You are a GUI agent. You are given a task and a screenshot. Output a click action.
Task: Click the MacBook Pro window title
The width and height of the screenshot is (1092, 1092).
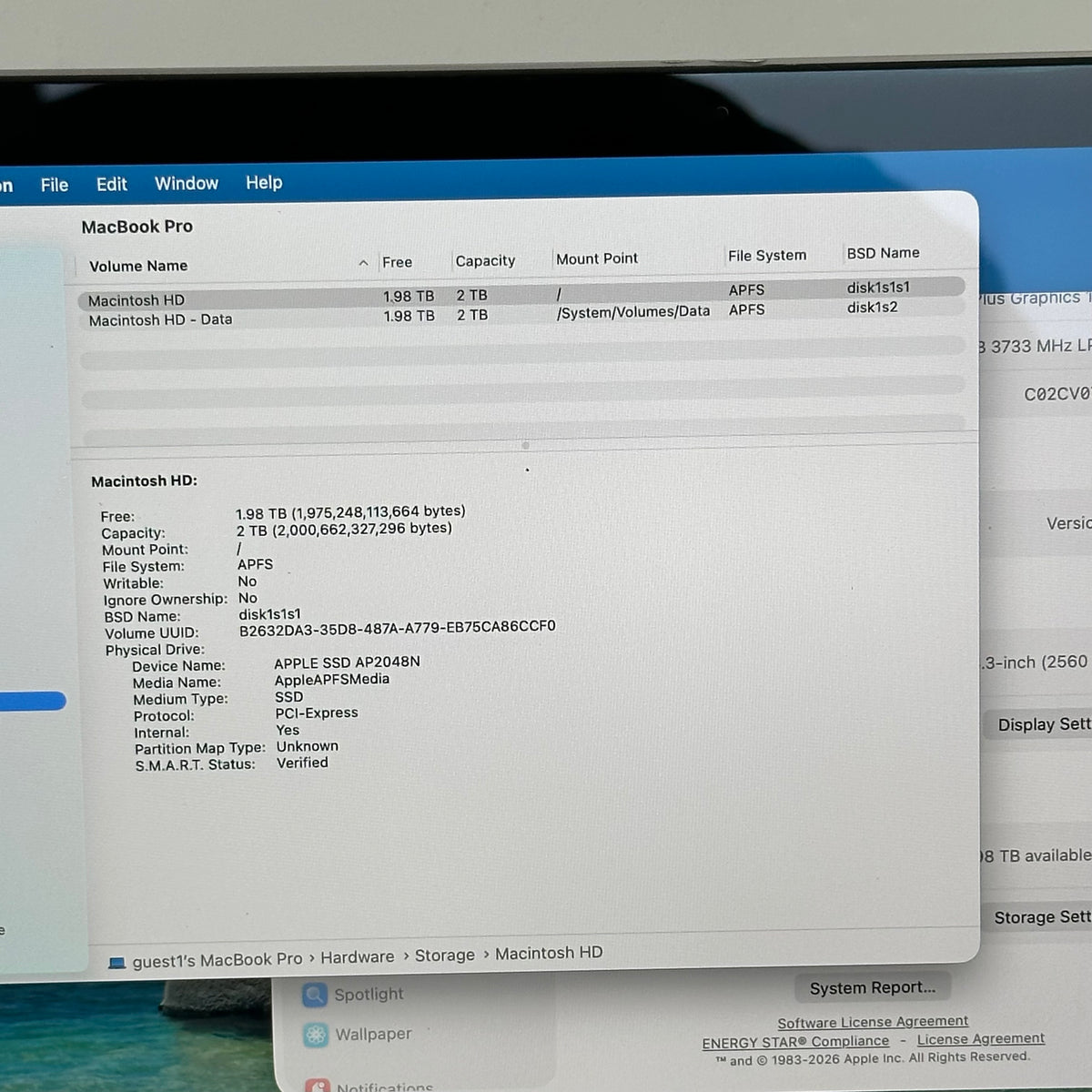(137, 227)
